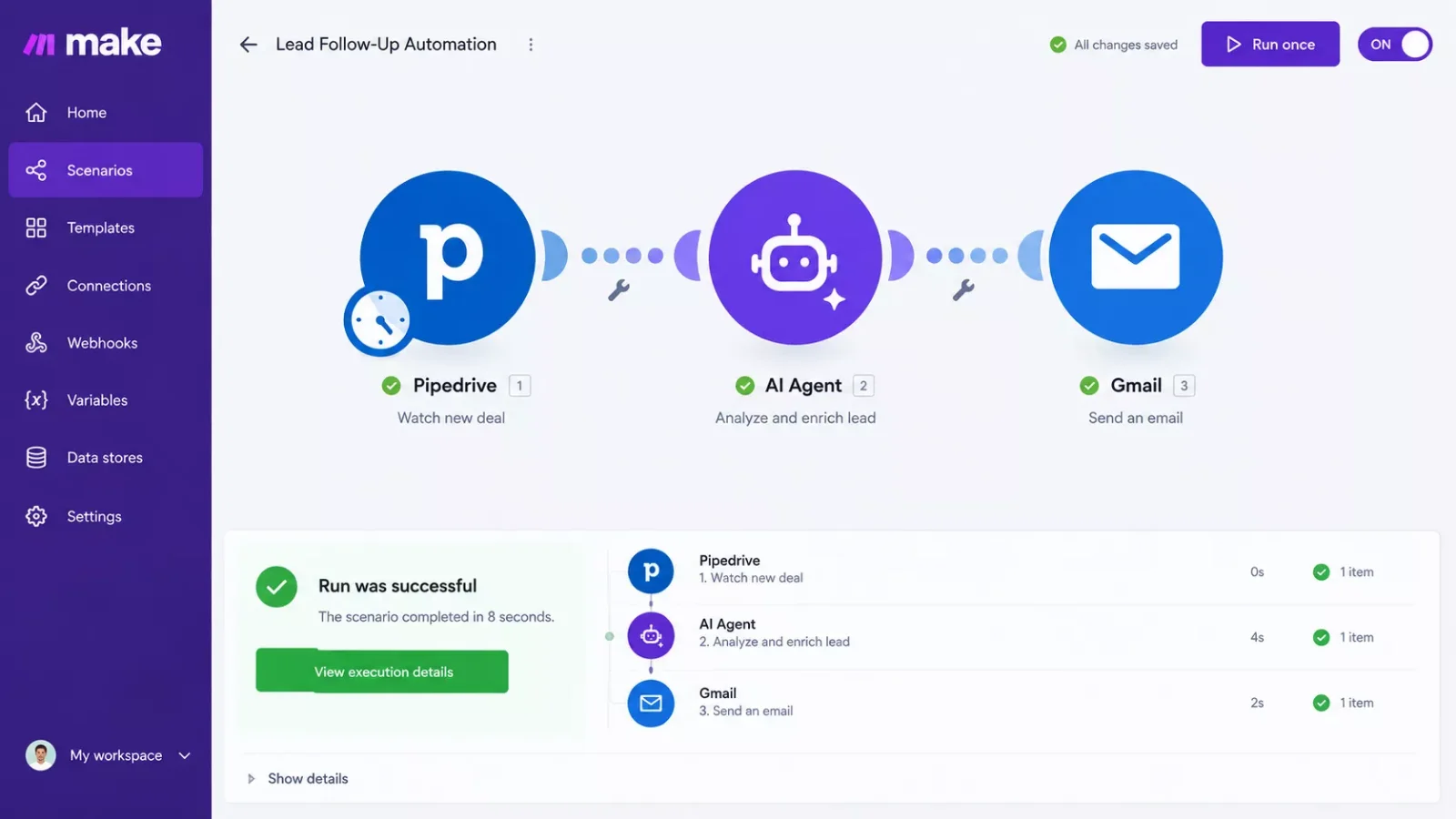This screenshot has width=1456, height=819.
Task: Click wrench between AI Agent and Gmail
Action: click(963, 290)
